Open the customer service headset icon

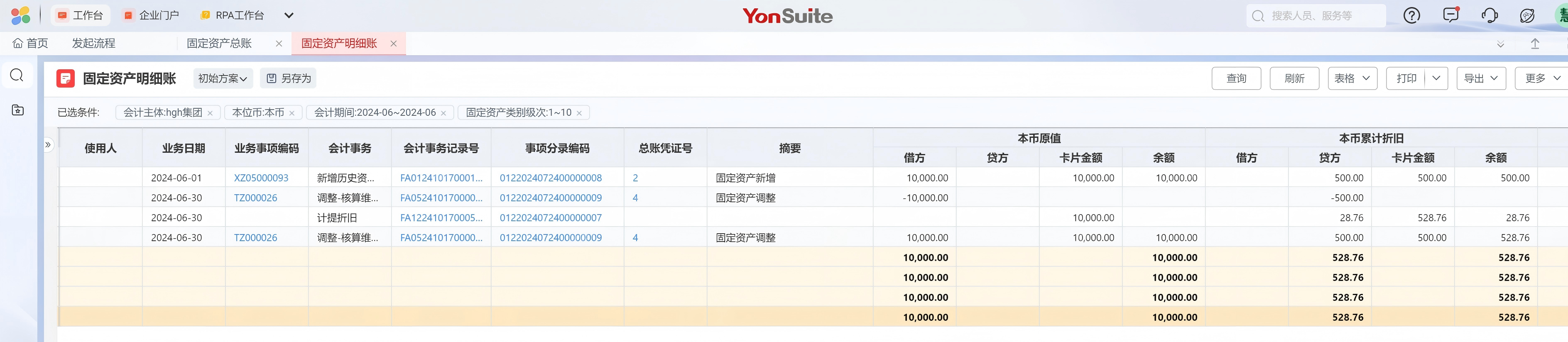coord(1490,16)
